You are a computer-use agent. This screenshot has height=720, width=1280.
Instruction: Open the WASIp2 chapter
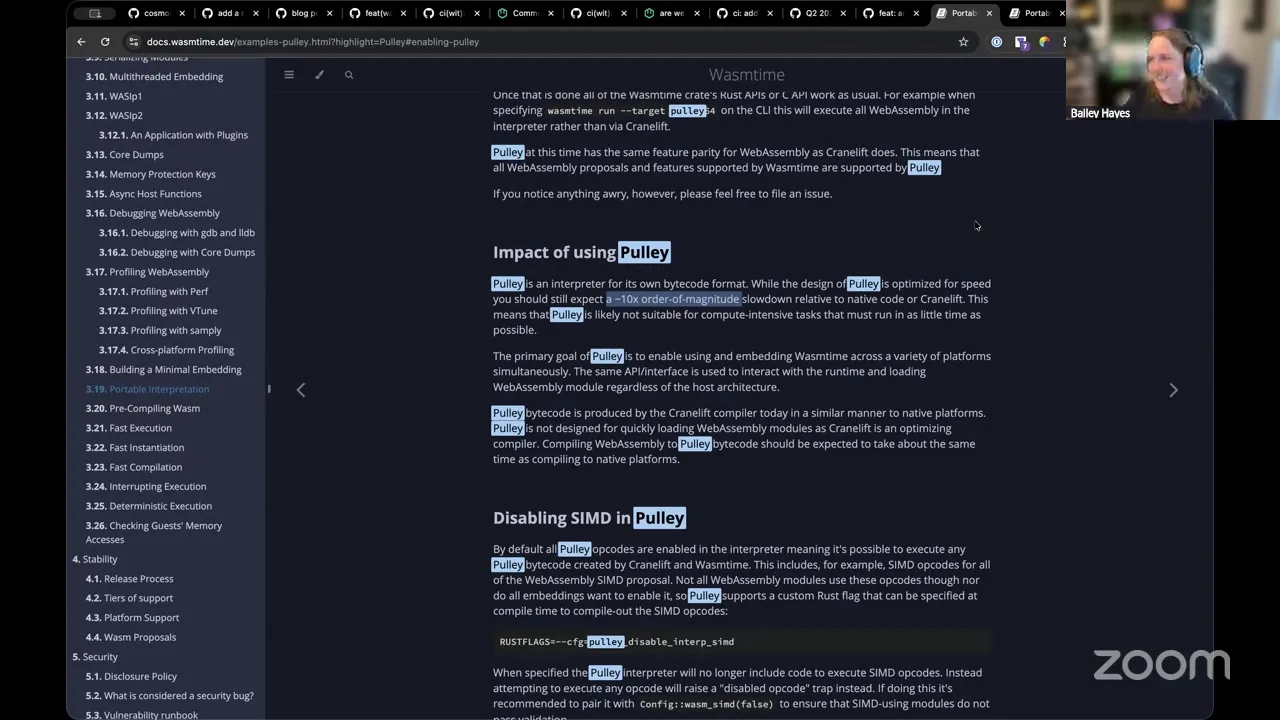pos(114,116)
